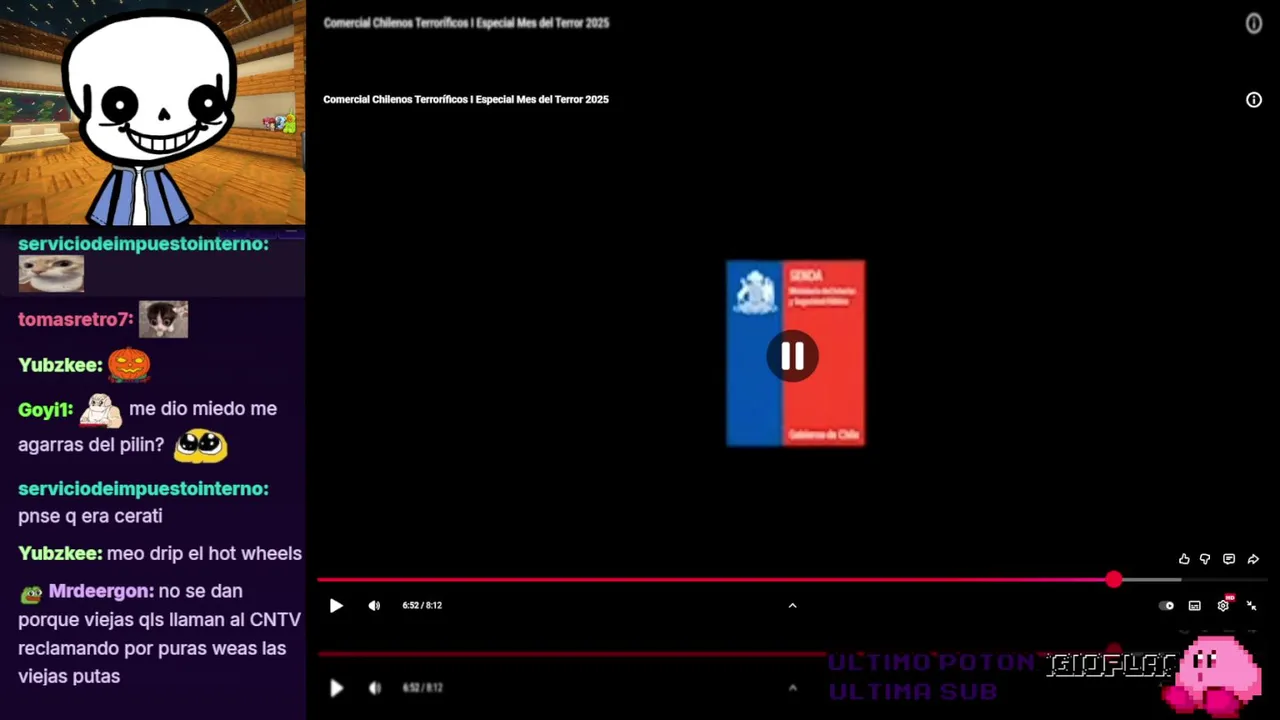The height and width of the screenshot is (720, 1280).
Task: Open the comments icon above the progress bar
Action: click(1229, 559)
